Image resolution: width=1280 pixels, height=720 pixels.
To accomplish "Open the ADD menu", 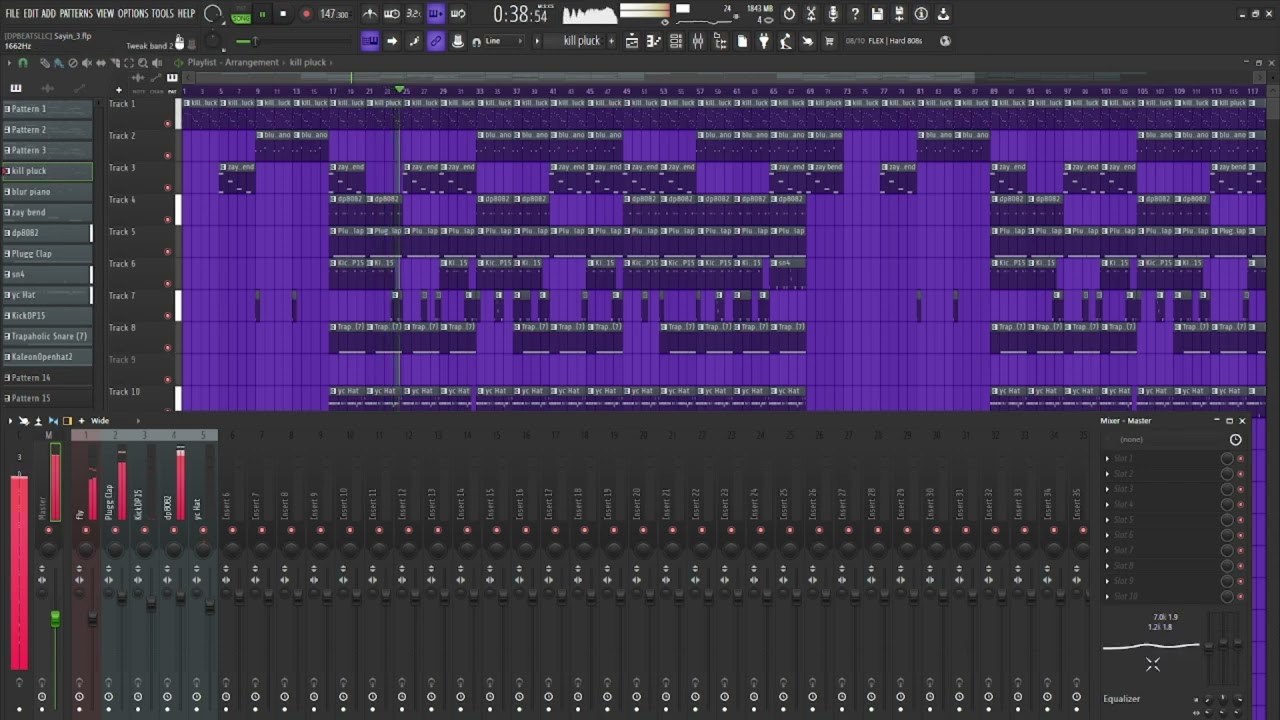I will coord(49,14).
